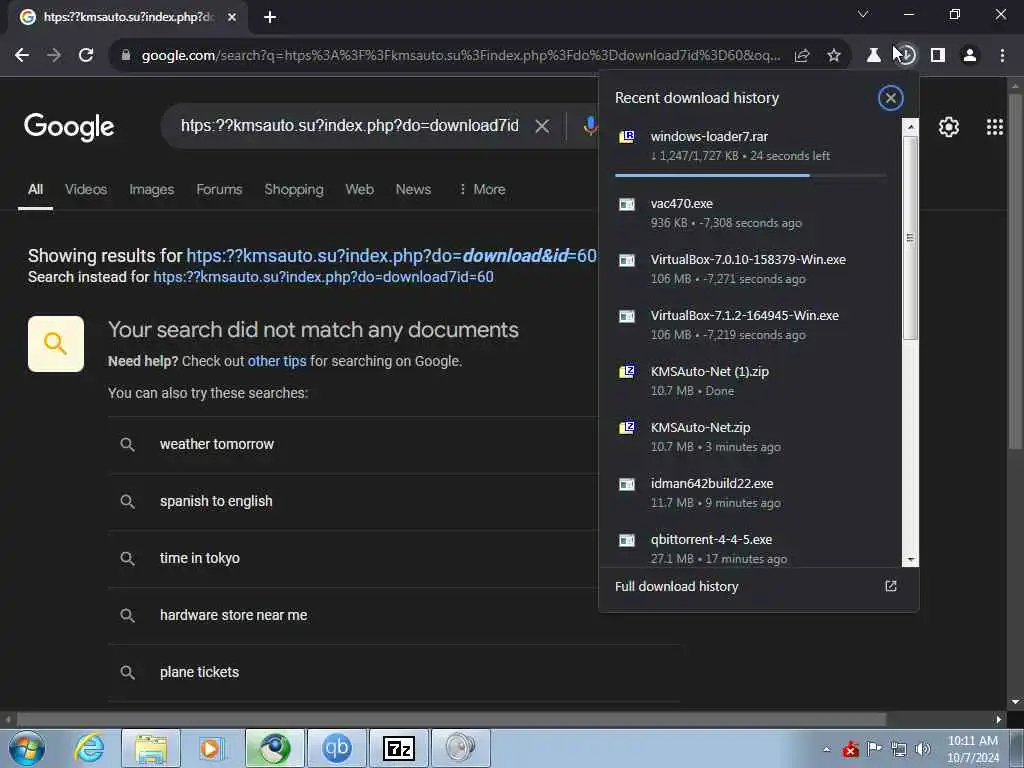This screenshot has height=768, width=1024.
Task: Close the kmsauto search tab
Action: pos(231,17)
